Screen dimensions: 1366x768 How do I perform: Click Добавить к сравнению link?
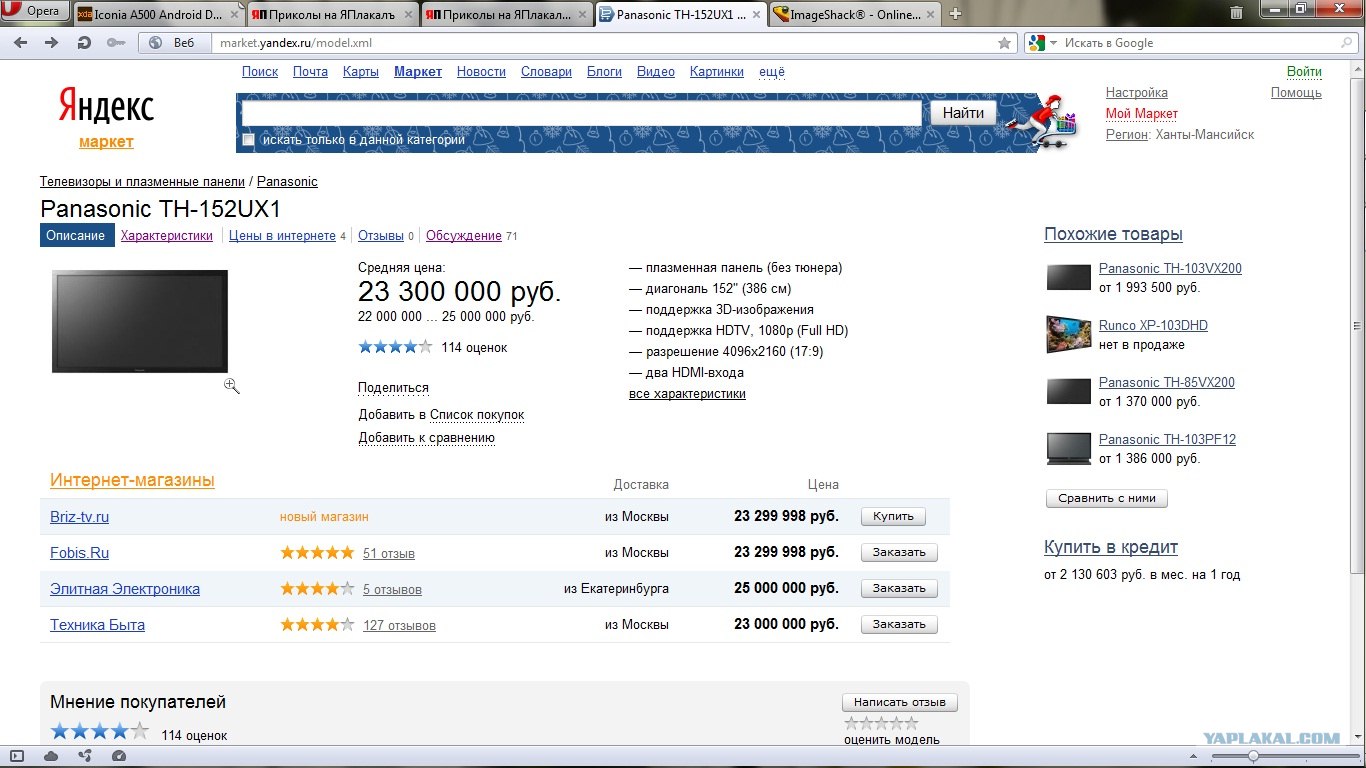[x=427, y=438]
